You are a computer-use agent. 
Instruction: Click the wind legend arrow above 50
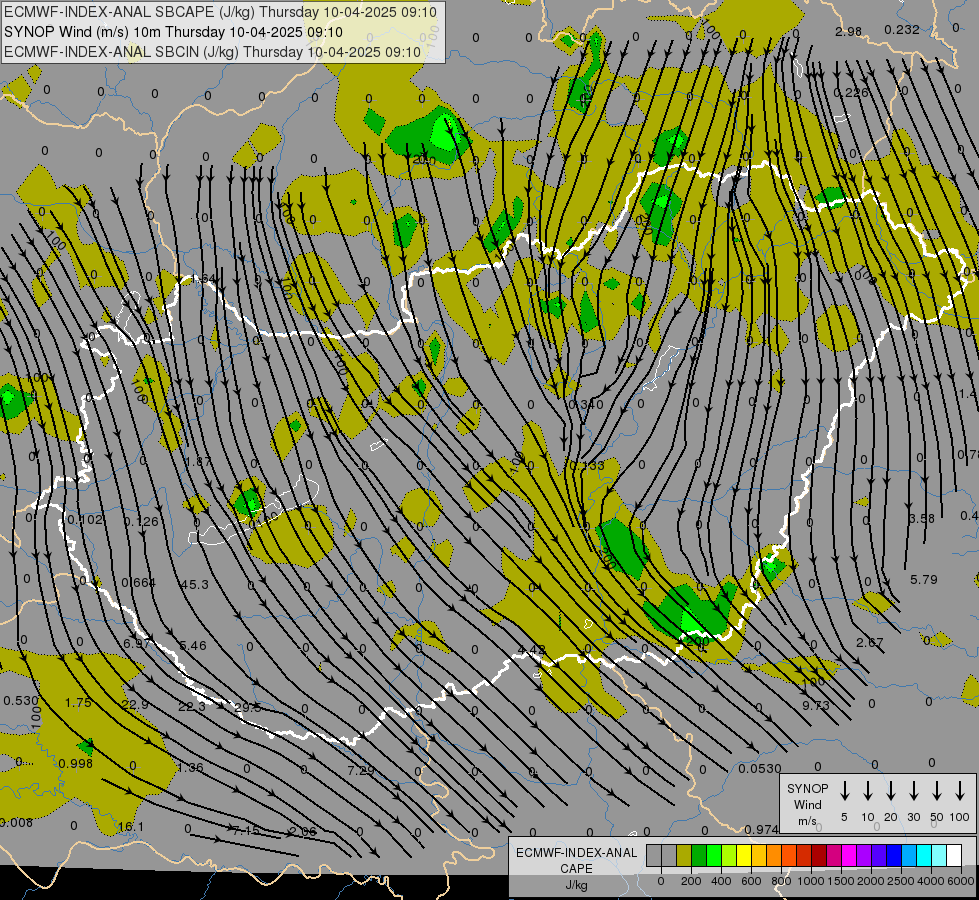[x=937, y=791]
